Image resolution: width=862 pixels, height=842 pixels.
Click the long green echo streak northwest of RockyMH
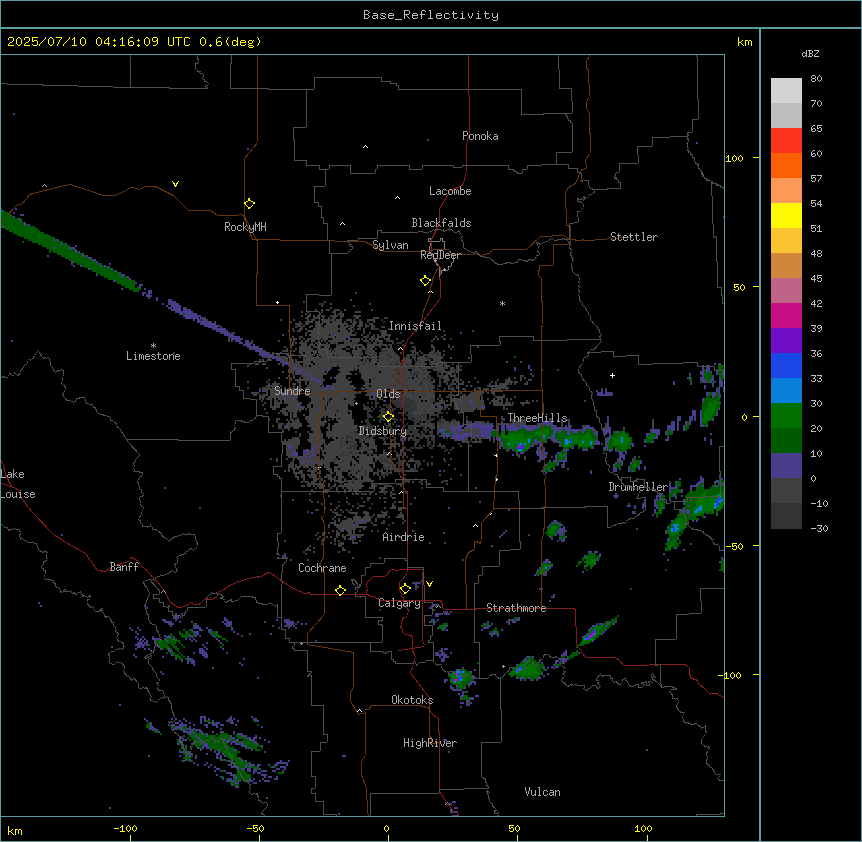tap(69, 250)
